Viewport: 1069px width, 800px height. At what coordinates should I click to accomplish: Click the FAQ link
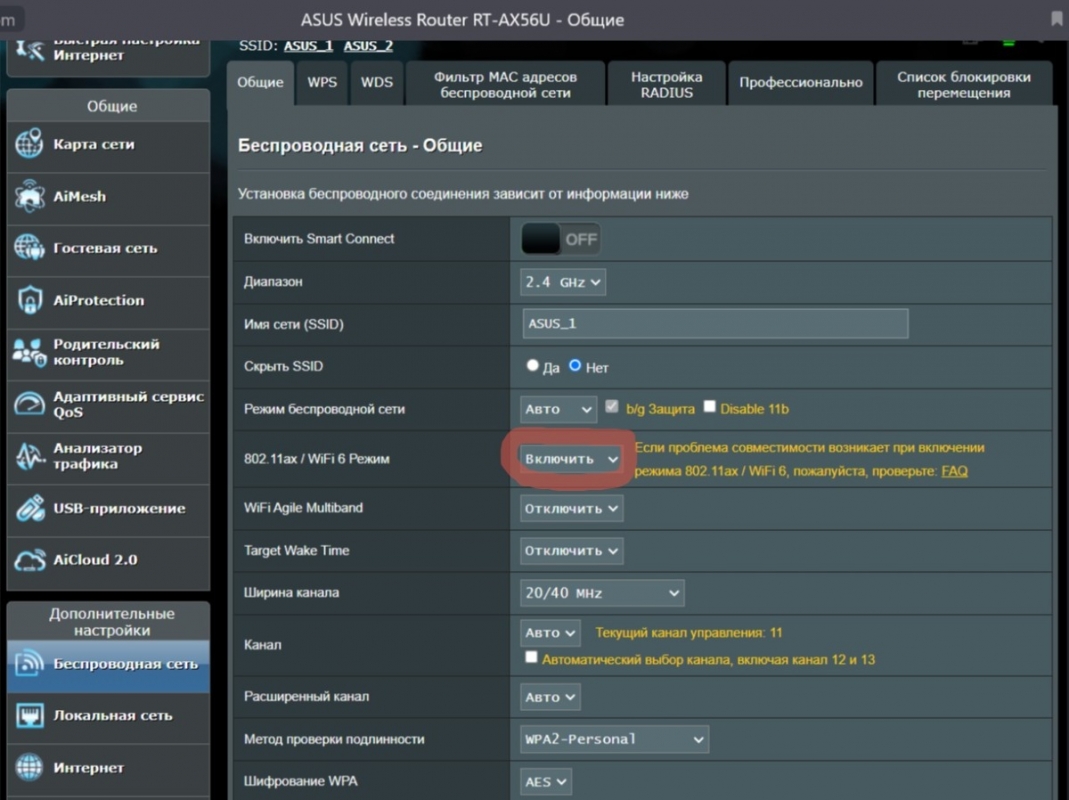pyautogui.click(x=954, y=471)
